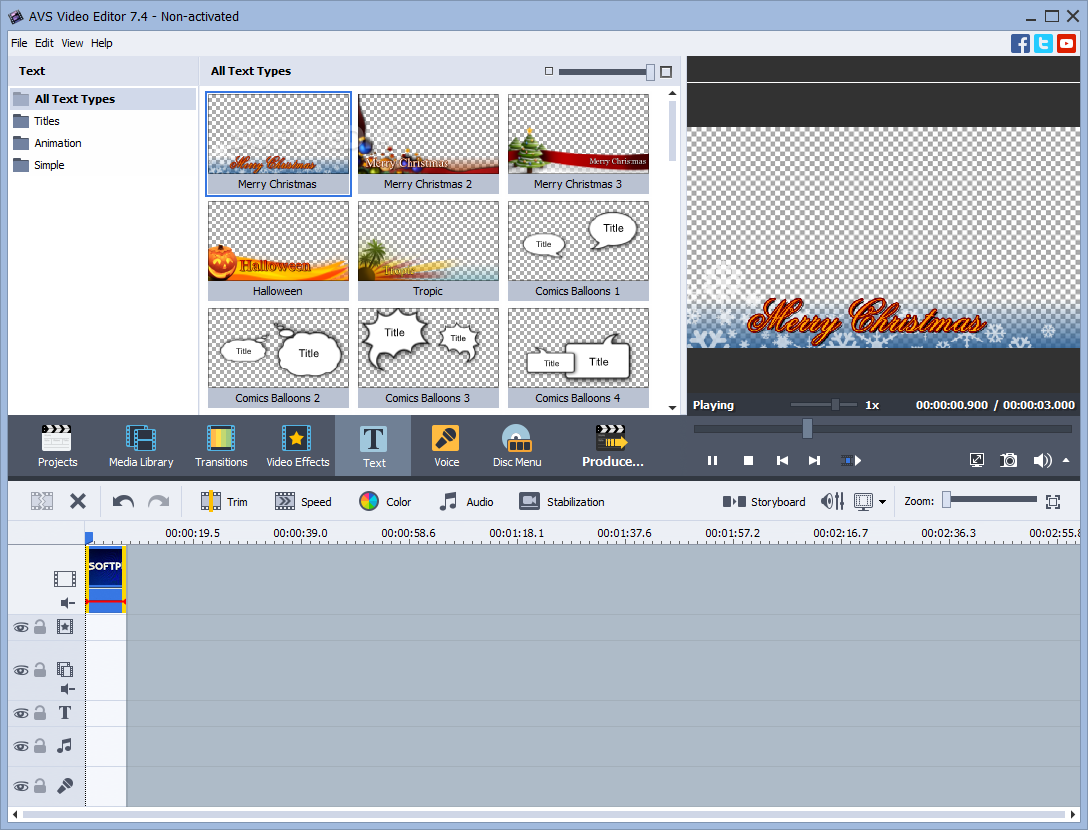
Task: Open the audio mixer icon
Action: click(x=833, y=501)
